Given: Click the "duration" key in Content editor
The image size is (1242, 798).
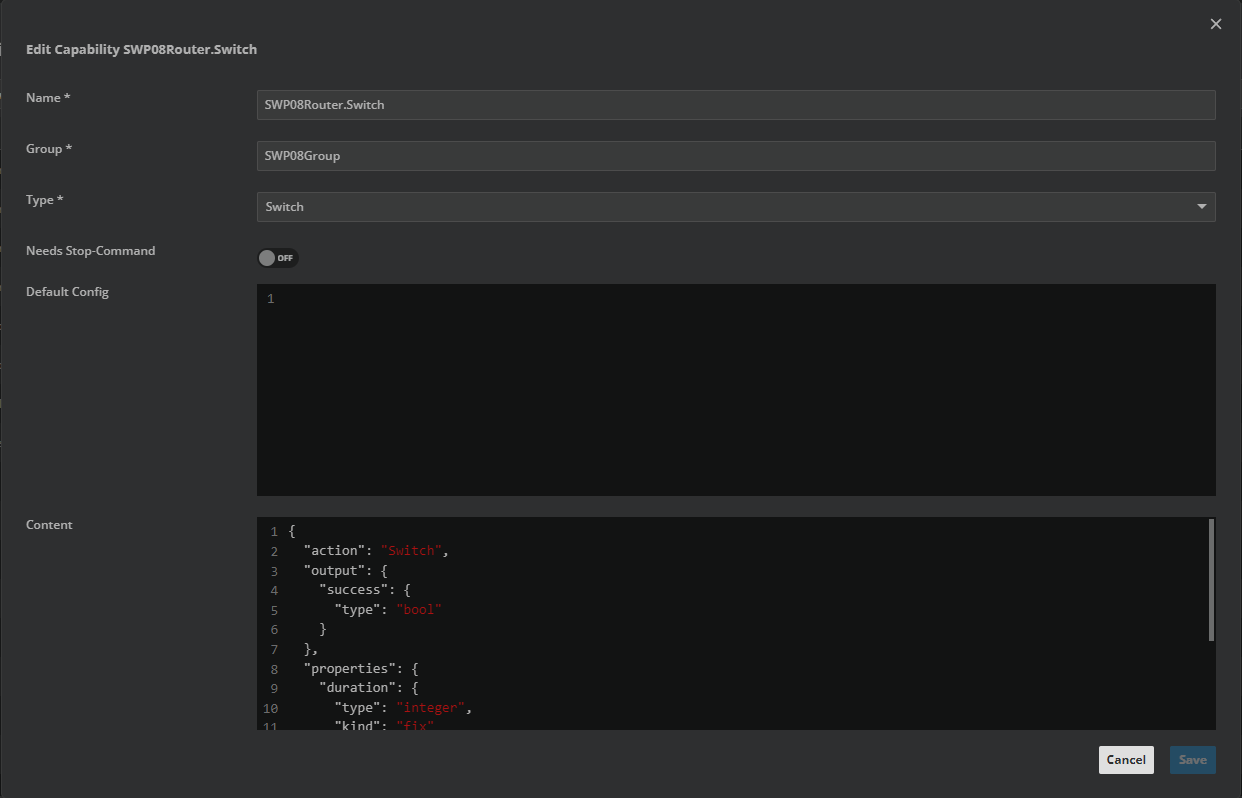Looking at the screenshot, I should pyautogui.click(x=355, y=688).
